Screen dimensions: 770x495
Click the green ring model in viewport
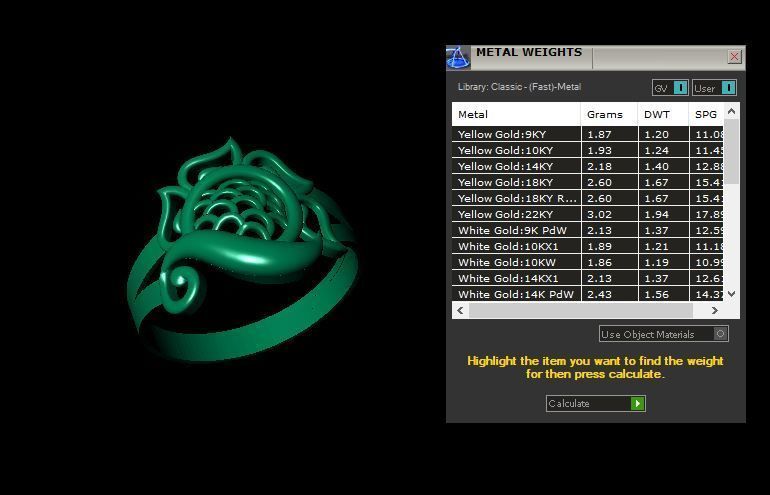coord(242,250)
